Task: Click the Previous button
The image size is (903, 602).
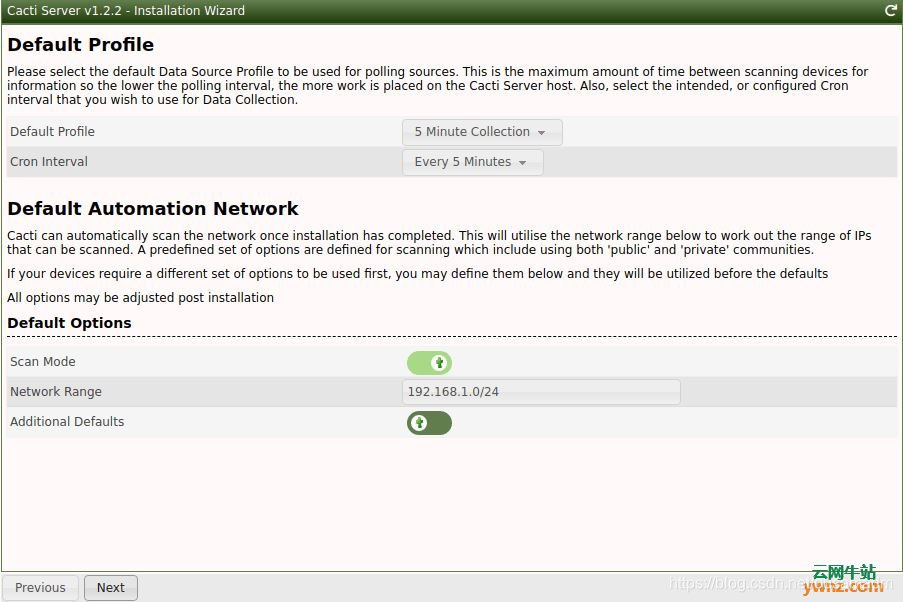Action: 40,588
